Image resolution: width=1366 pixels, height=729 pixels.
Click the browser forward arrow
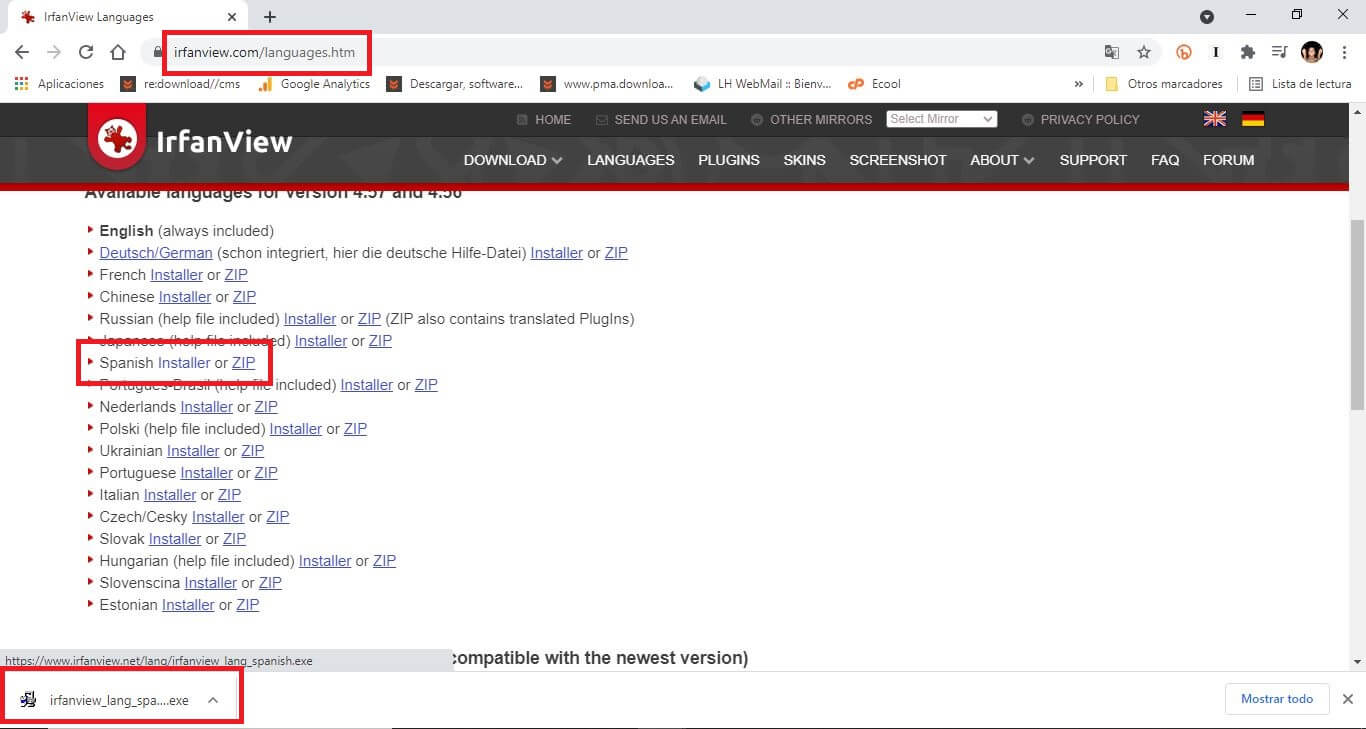tap(54, 52)
